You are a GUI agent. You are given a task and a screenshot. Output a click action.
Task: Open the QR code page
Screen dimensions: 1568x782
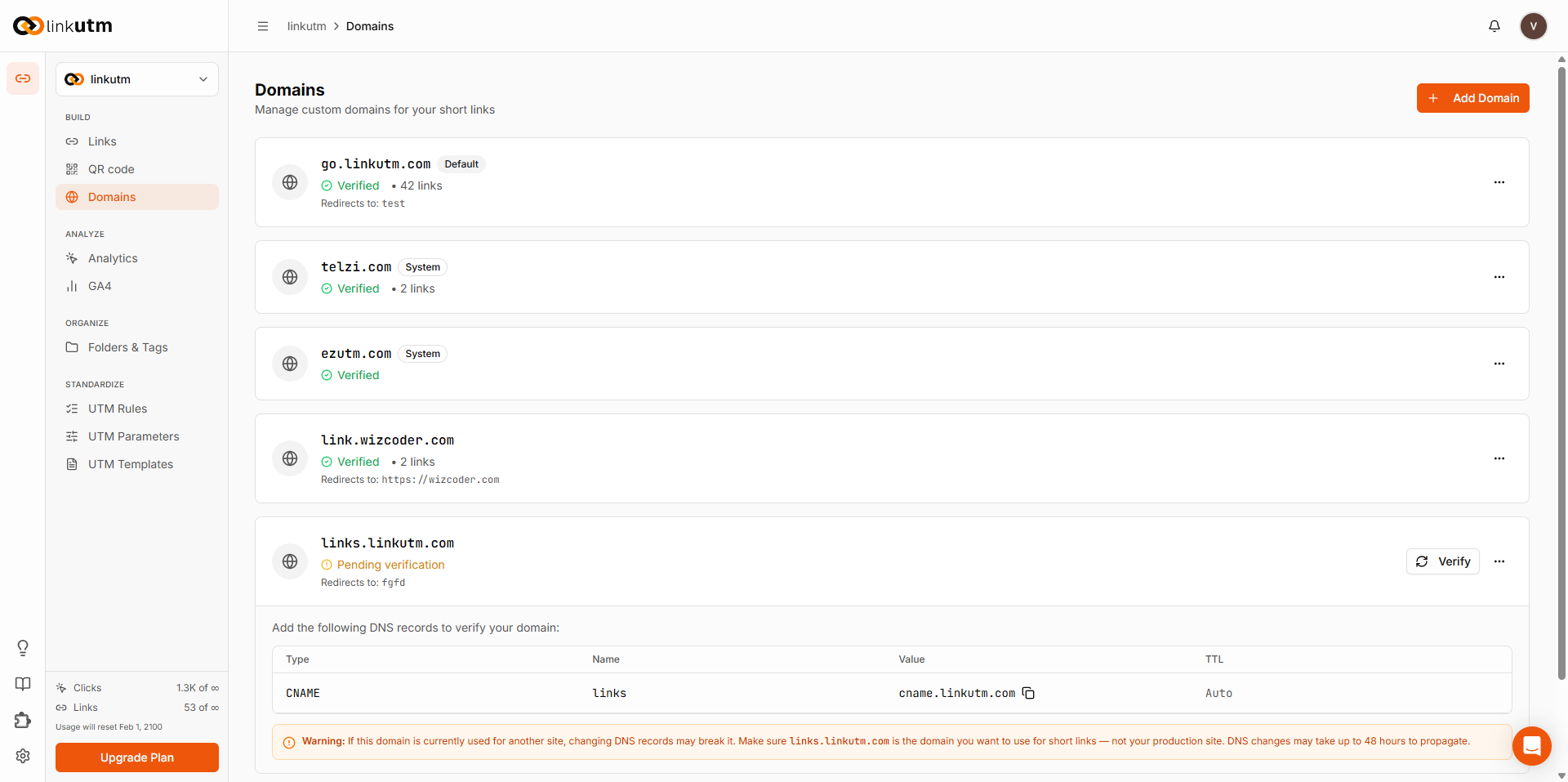(137, 169)
